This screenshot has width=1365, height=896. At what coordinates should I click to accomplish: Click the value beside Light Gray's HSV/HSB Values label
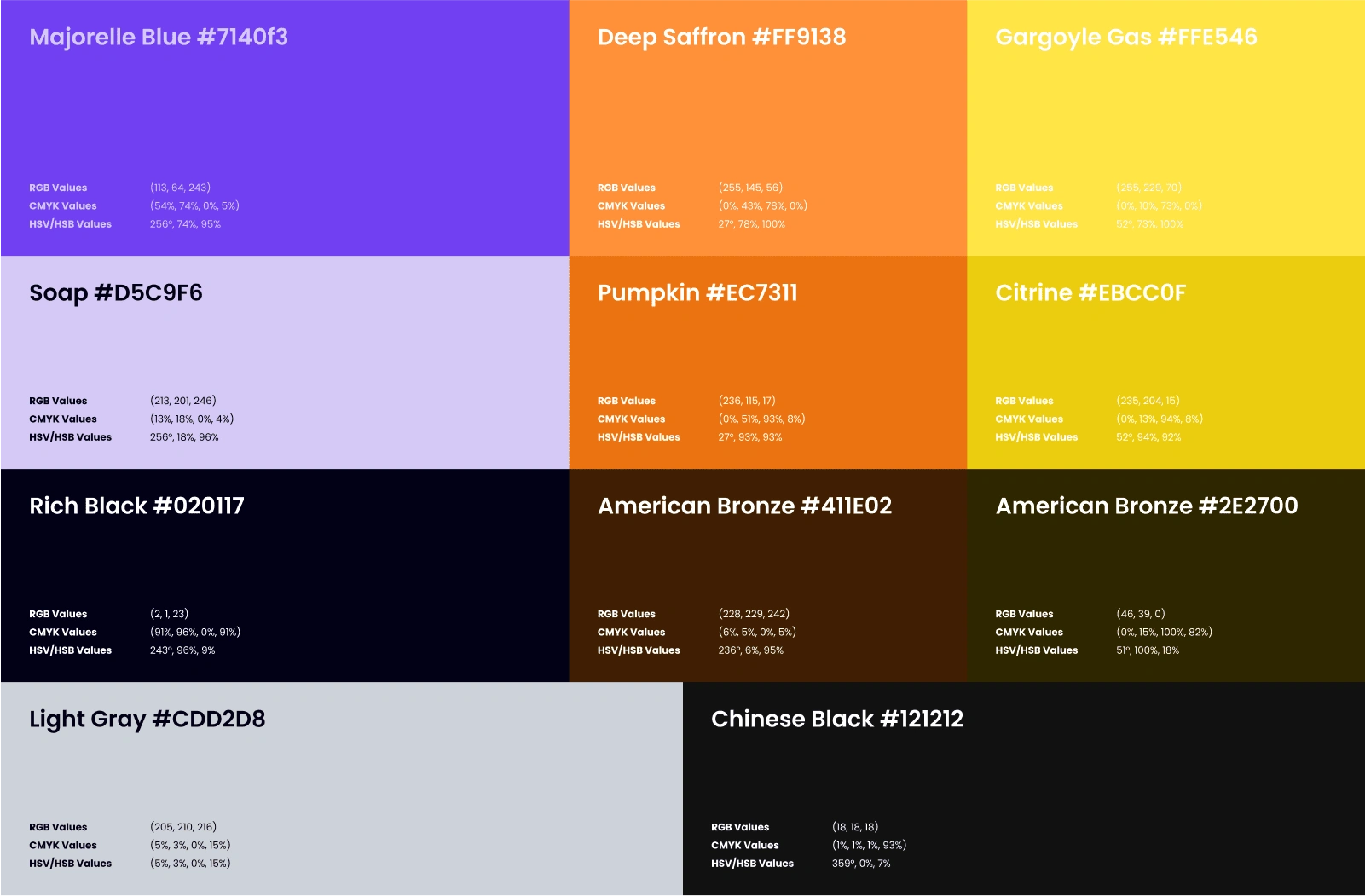coord(190,864)
